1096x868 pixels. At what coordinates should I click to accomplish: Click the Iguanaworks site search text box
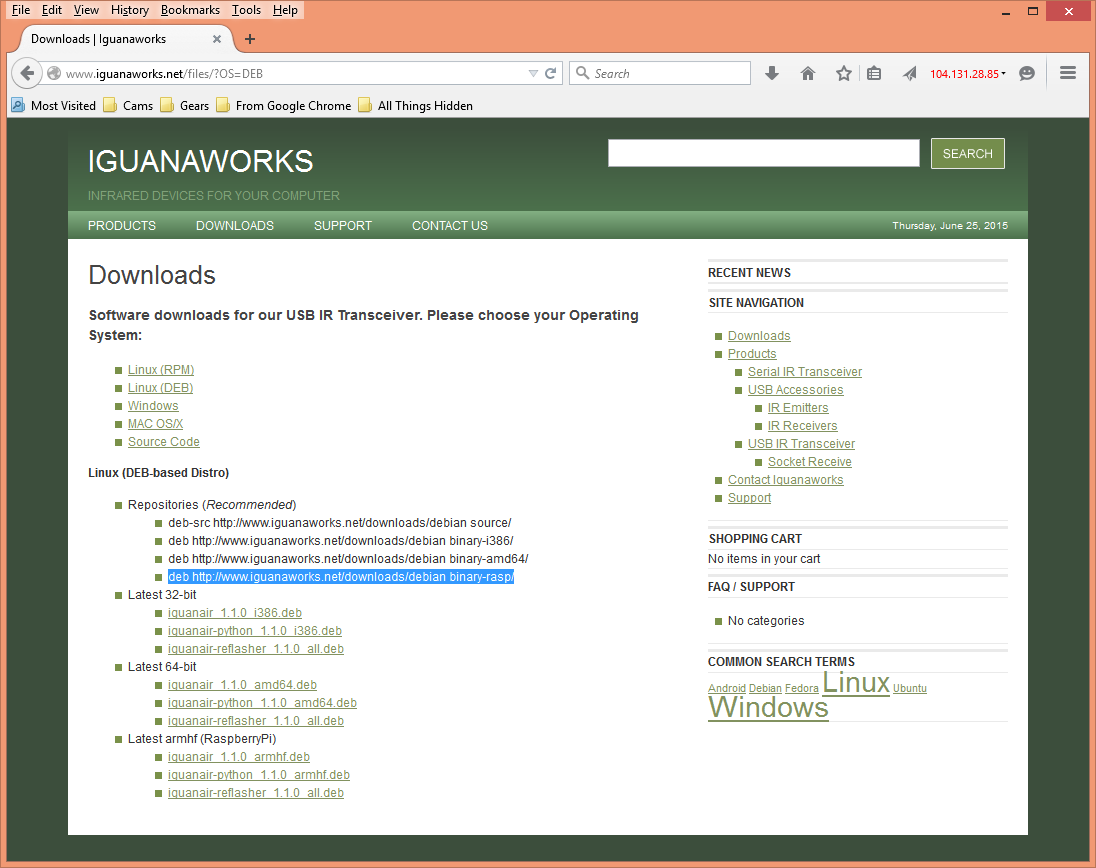tap(763, 153)
